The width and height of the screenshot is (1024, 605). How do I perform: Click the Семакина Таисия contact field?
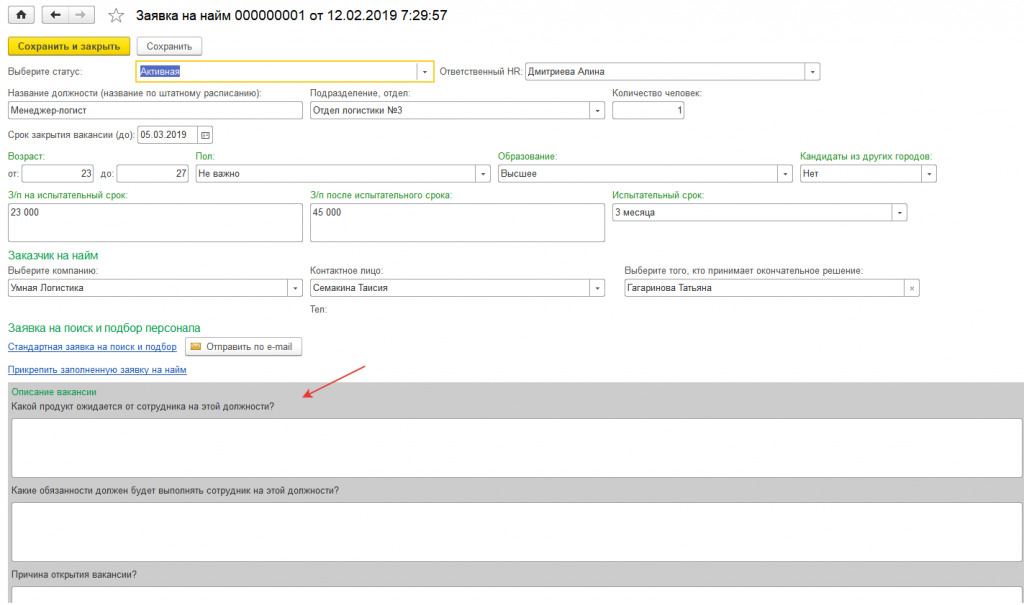tap(450, 288)
